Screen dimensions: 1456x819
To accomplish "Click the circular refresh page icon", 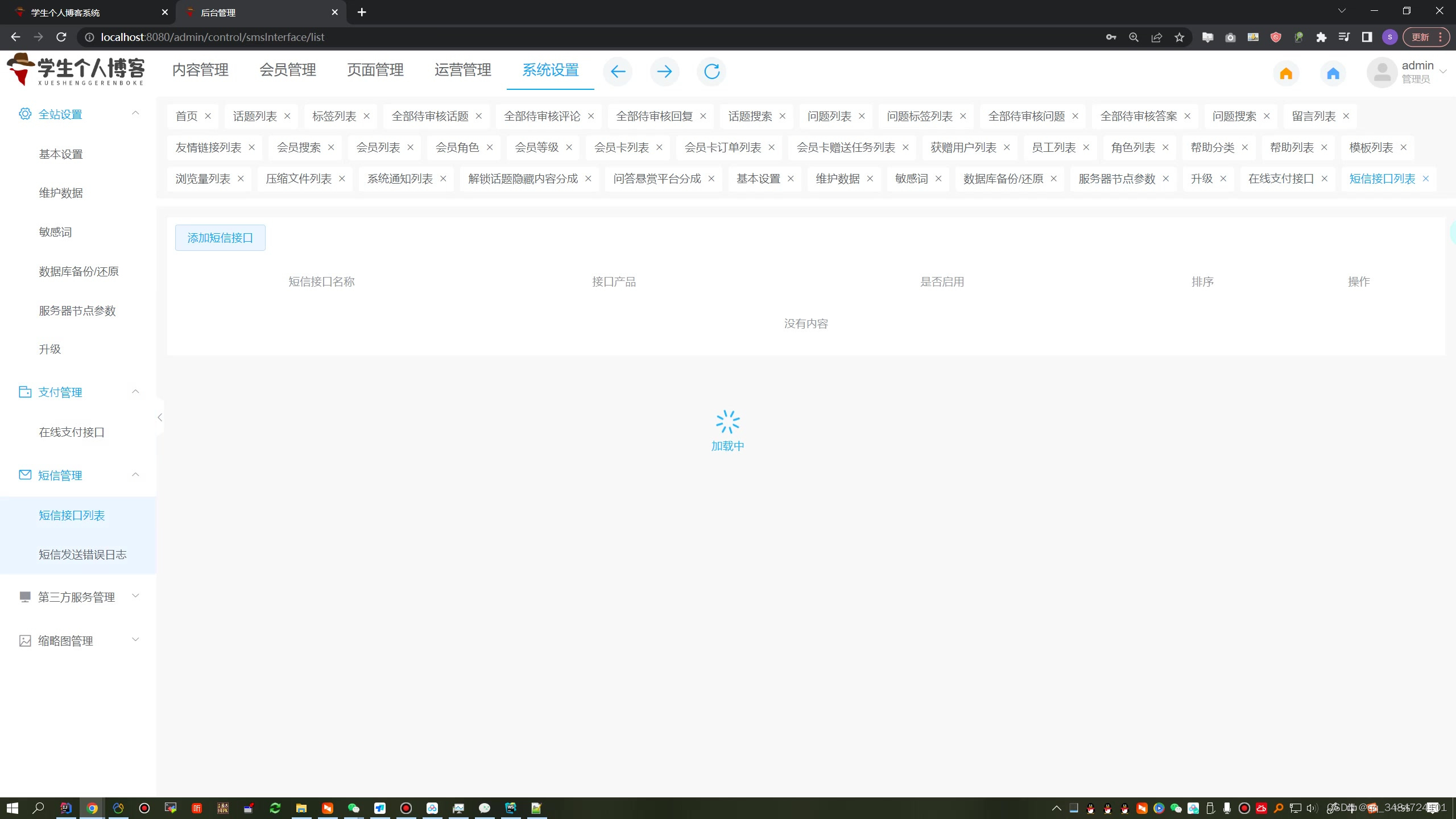I will 712,72.
